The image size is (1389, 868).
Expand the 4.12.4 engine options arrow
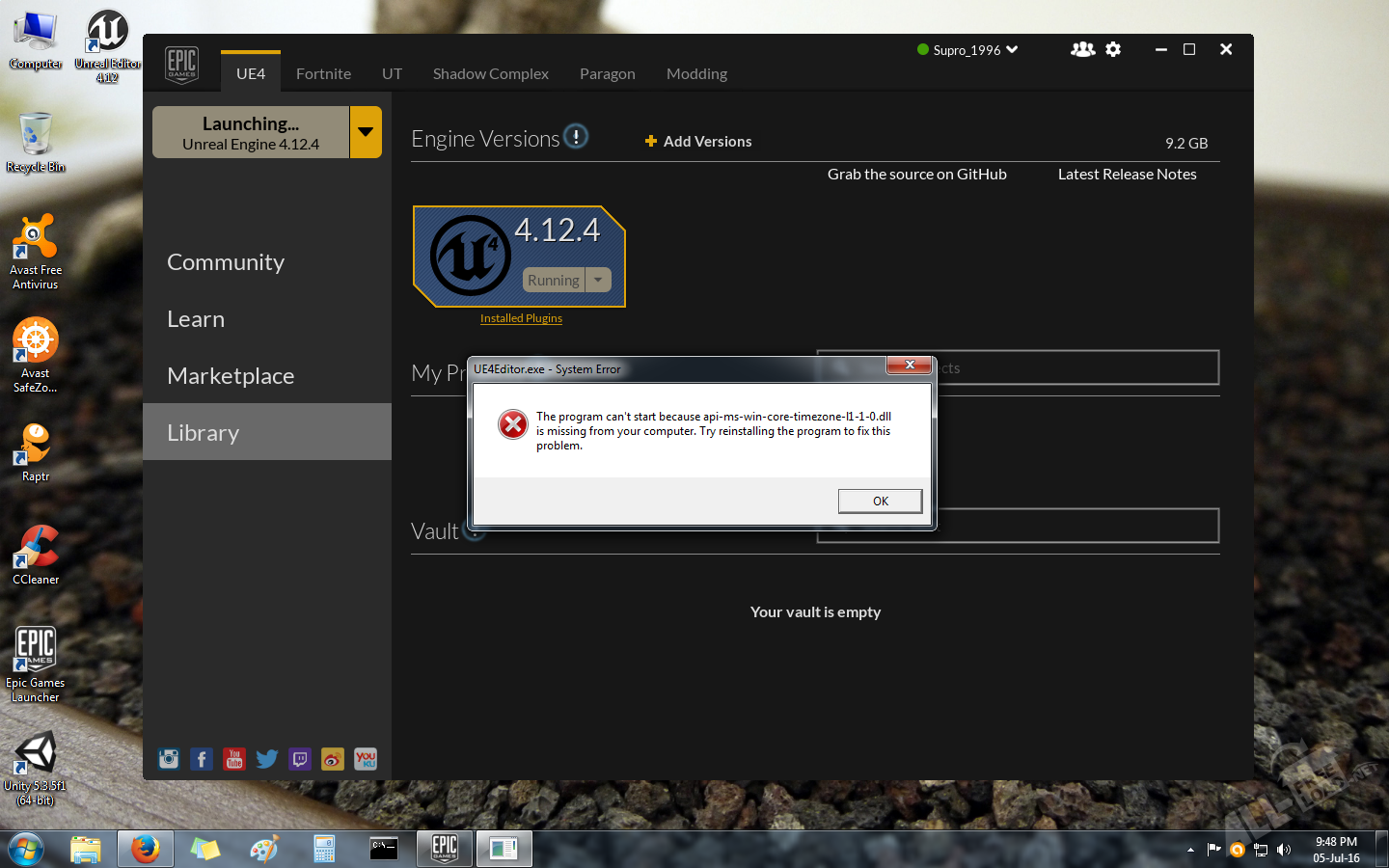pyautogui.click(x=598, y=280)
